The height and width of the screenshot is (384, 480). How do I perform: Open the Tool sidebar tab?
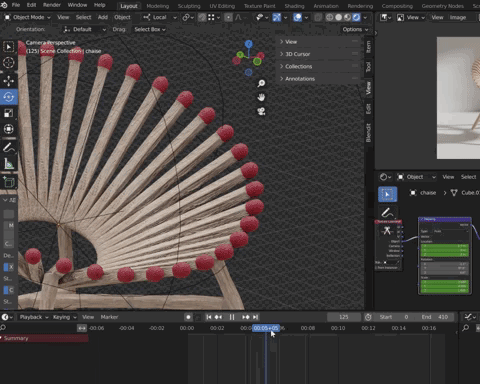[368, 67]
